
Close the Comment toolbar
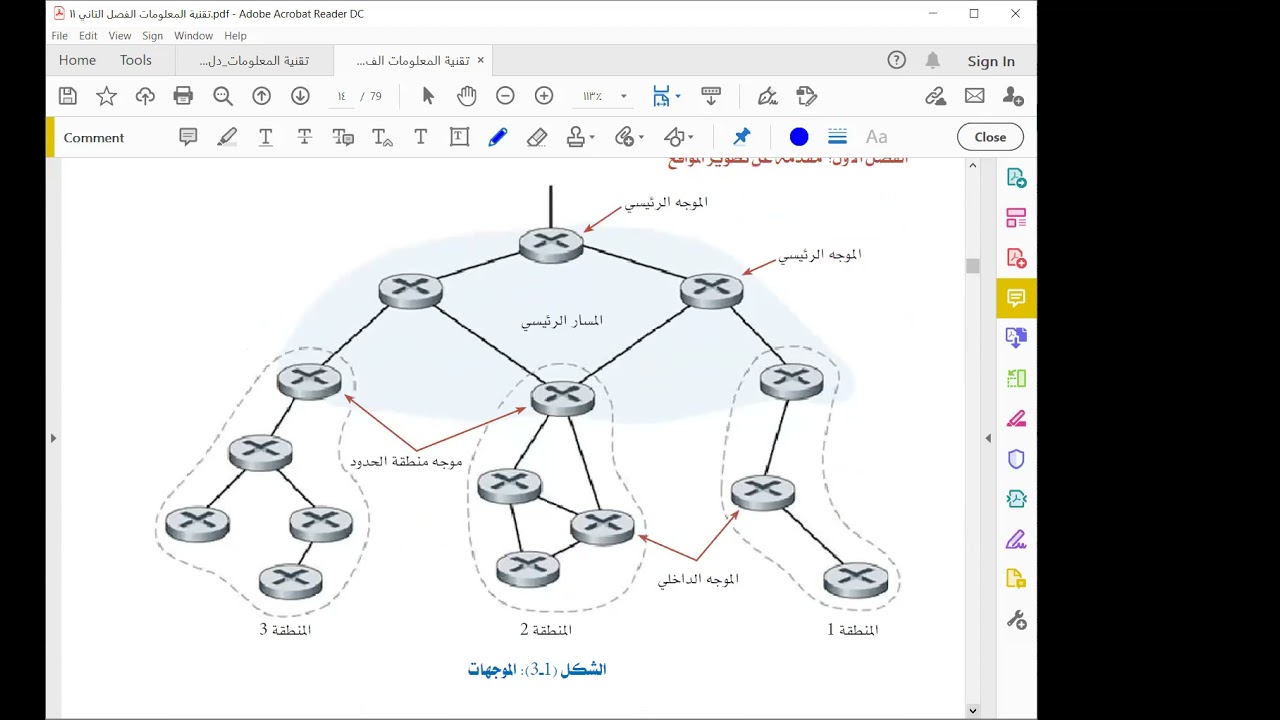click(990, 137)
